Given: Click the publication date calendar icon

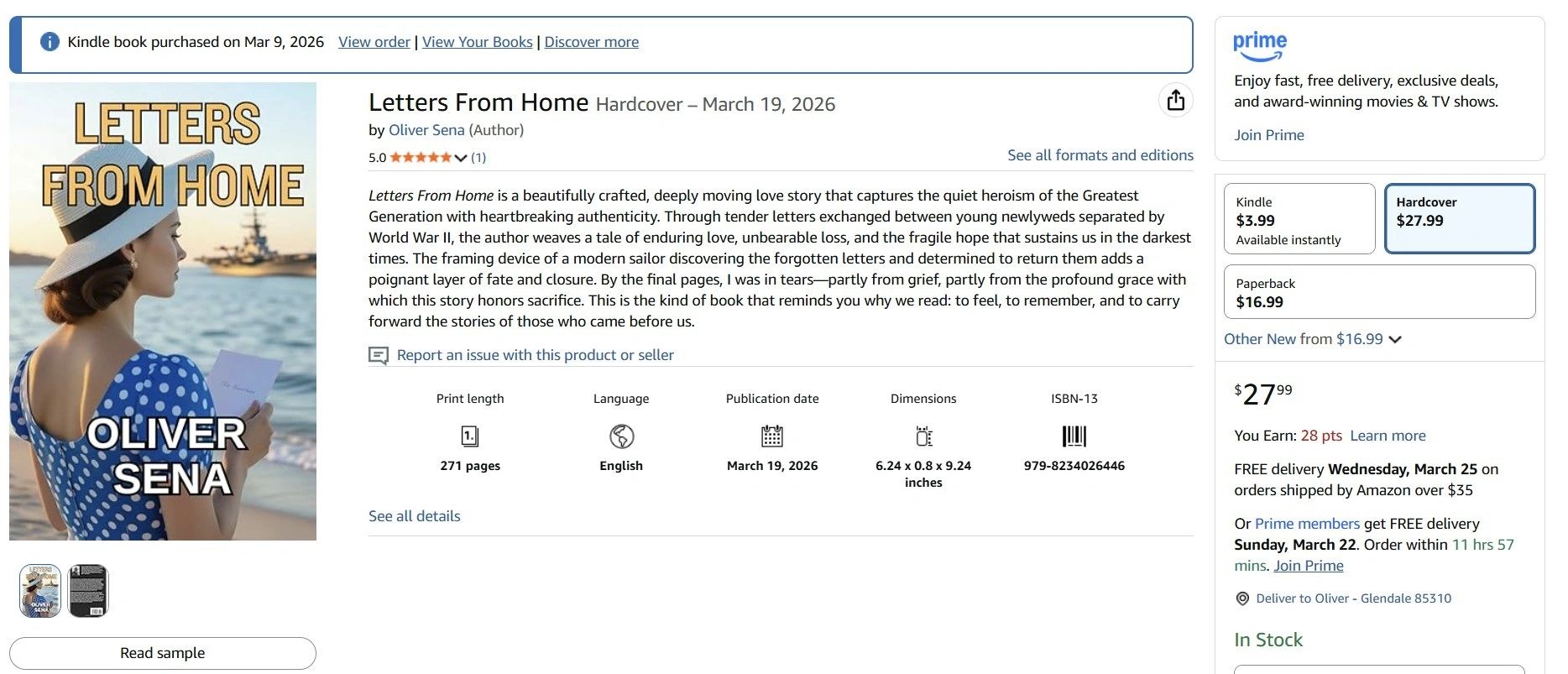Looking at the screenshot, I should 772,436.
